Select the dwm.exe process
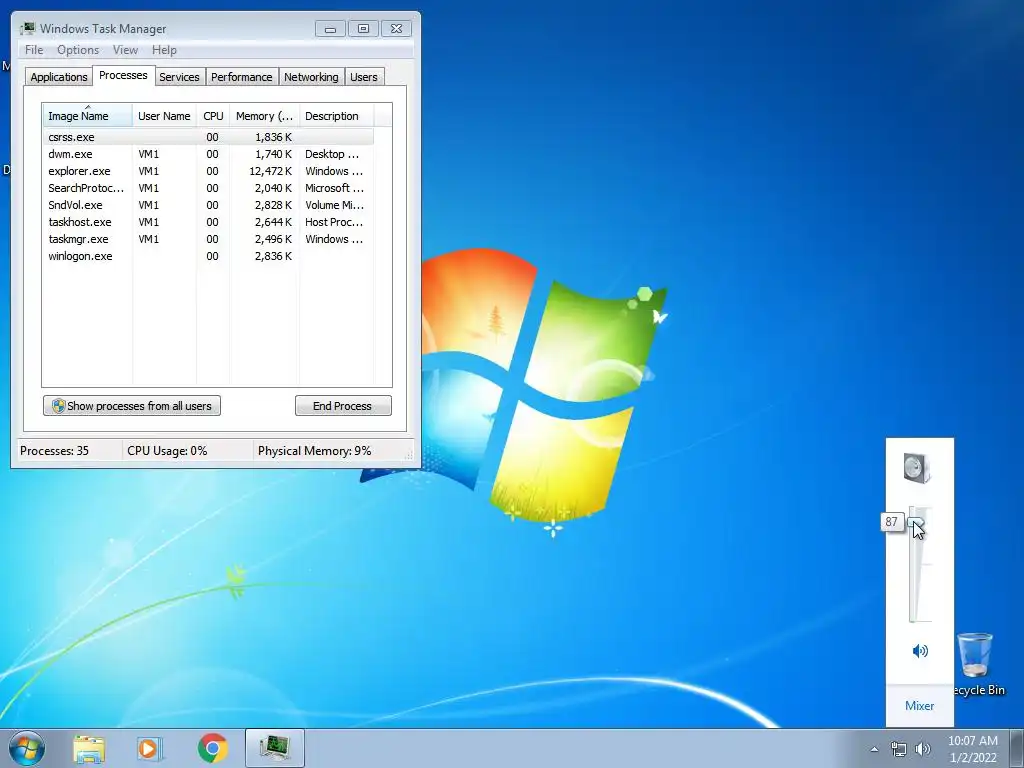Viewport: 1024px width, 768px height. click(x=208, y=154)
